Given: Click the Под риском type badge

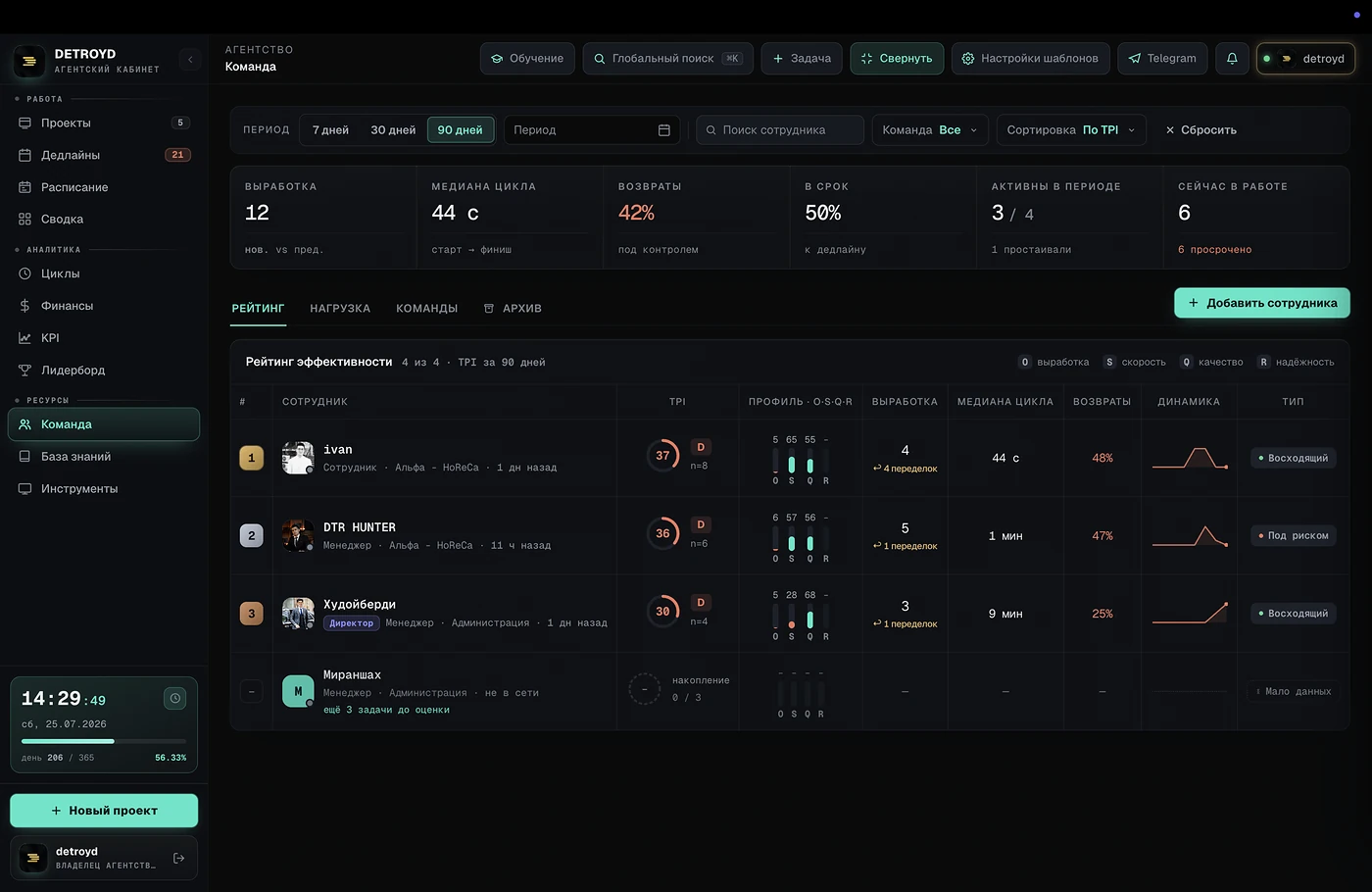Looking at the screenshot, I should click(x=1293, y=535).
